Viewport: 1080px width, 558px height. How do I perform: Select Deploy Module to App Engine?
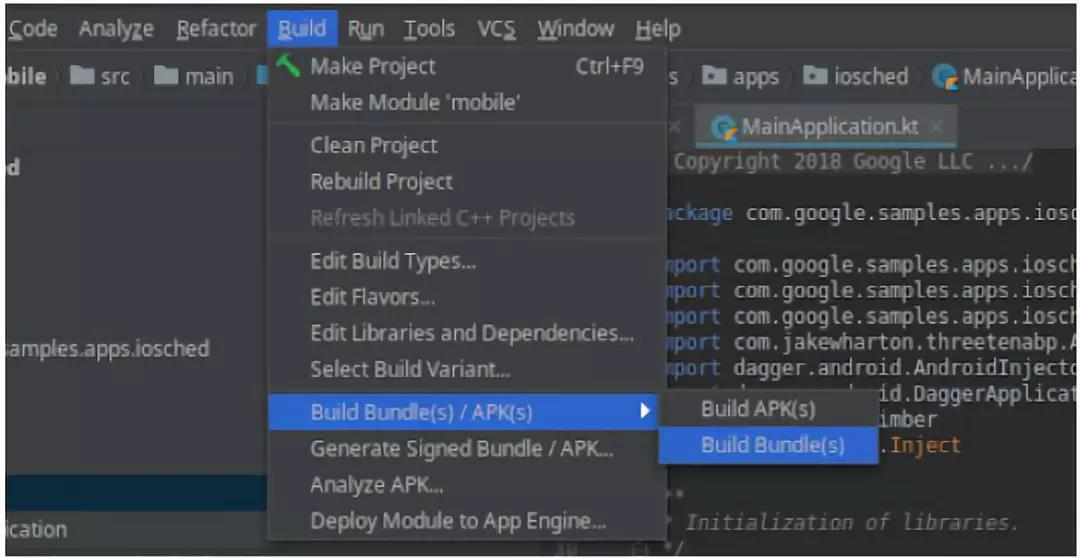467,521
